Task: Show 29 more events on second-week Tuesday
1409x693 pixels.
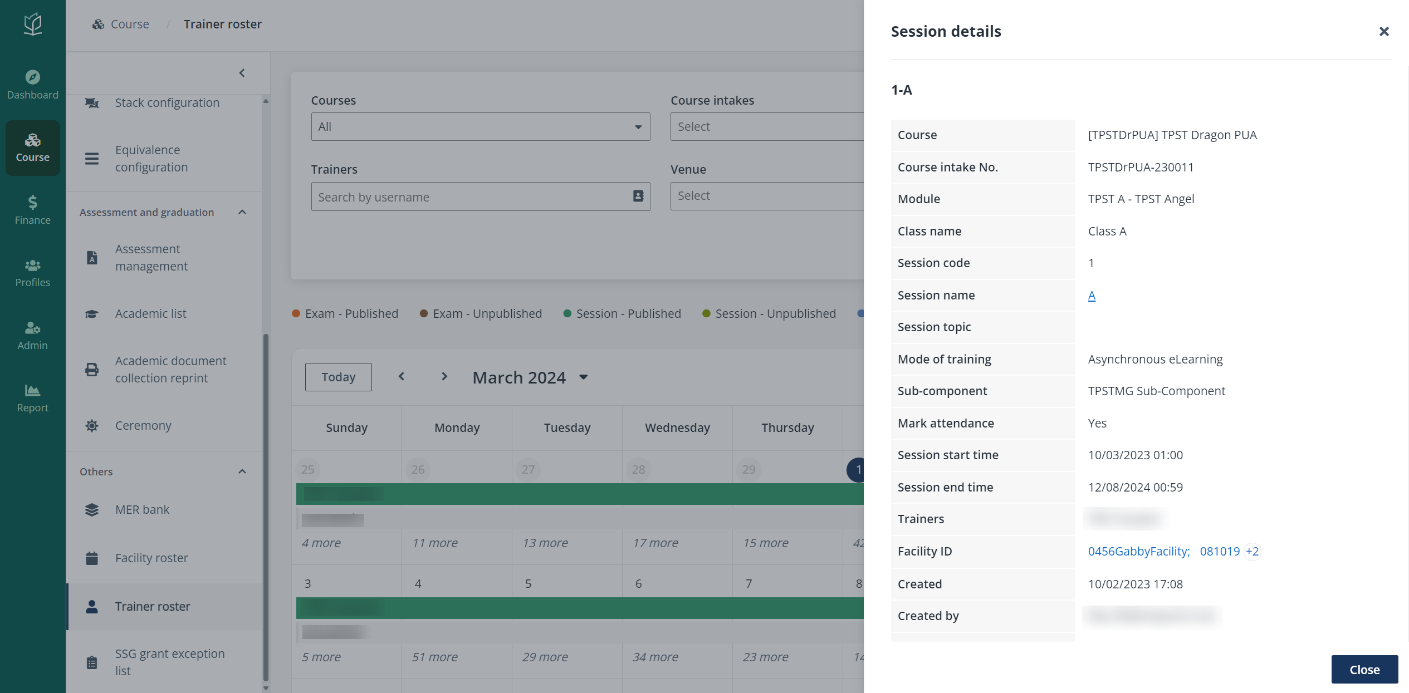Action: click(545, 657)
